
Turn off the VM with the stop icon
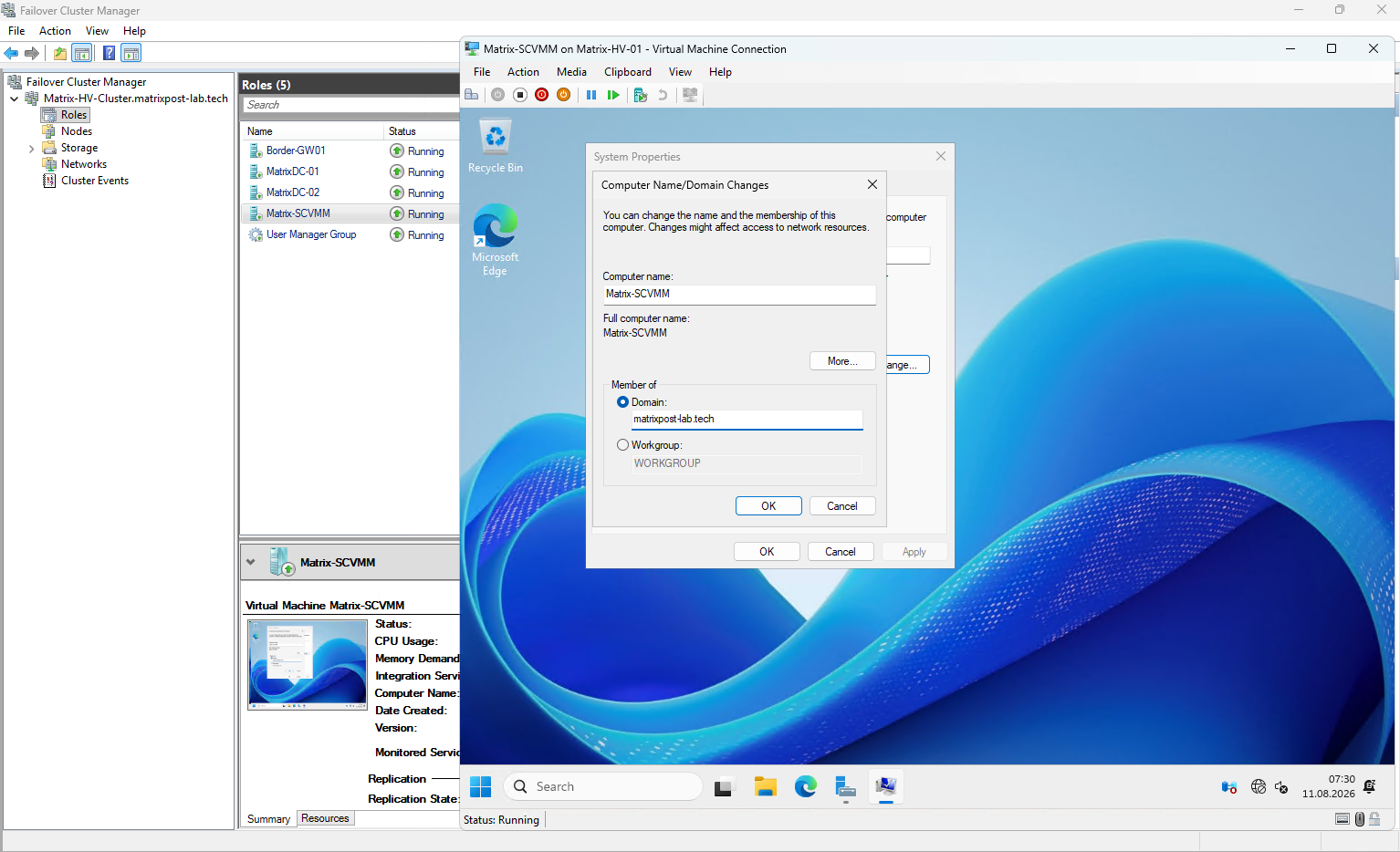[x=520, y=95]
